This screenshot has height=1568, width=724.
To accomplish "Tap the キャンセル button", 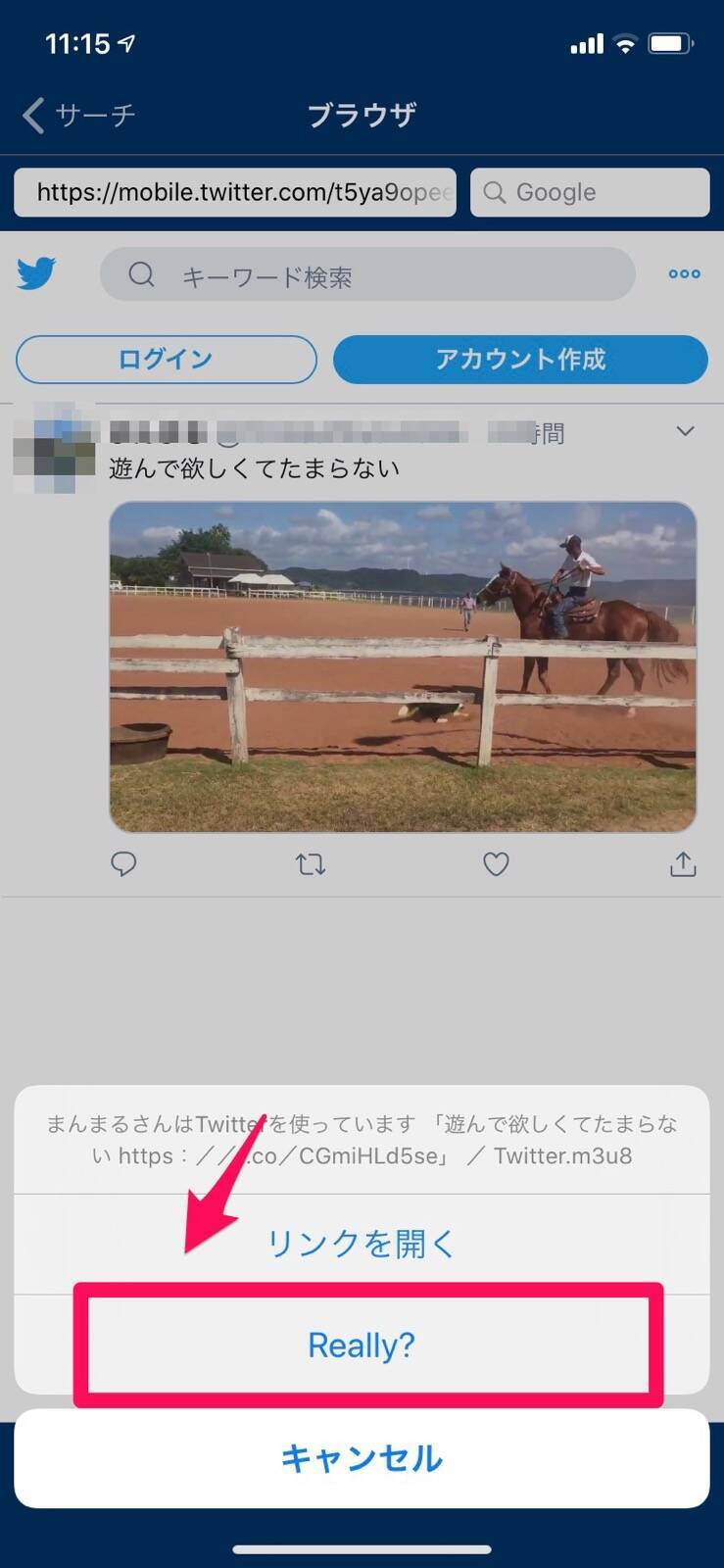I will point(362,1458).
